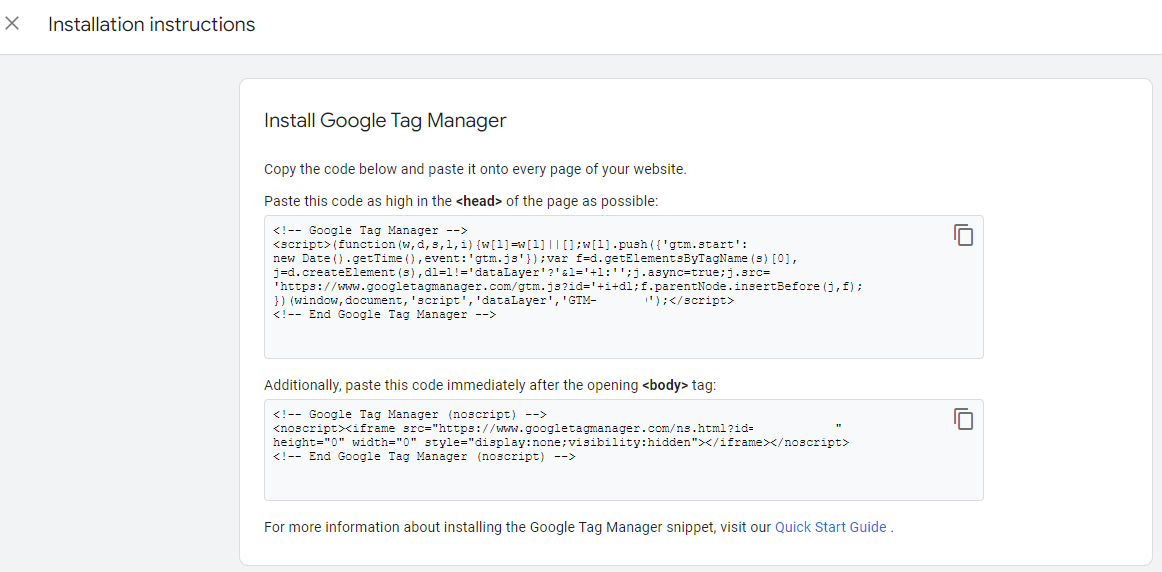Viewport: 1162px width, 572px height.
Task: Click the 'j=d.createElement(s)' code line
Action: (521, 273)
